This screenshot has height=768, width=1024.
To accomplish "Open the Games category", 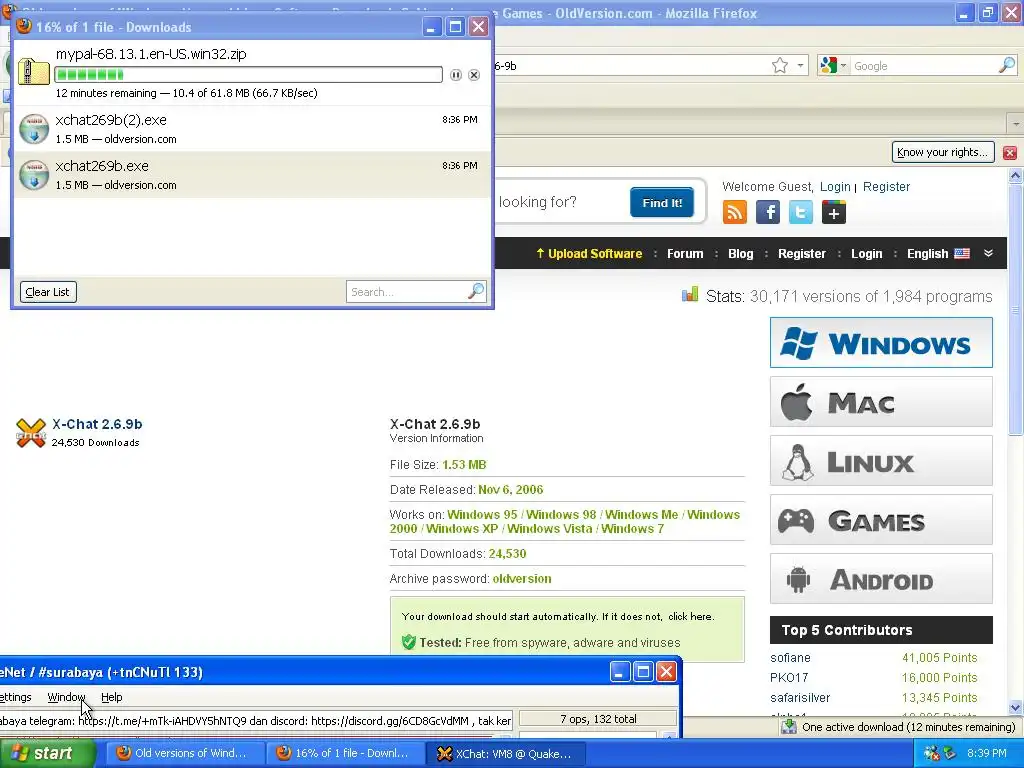I will [881, 520].
